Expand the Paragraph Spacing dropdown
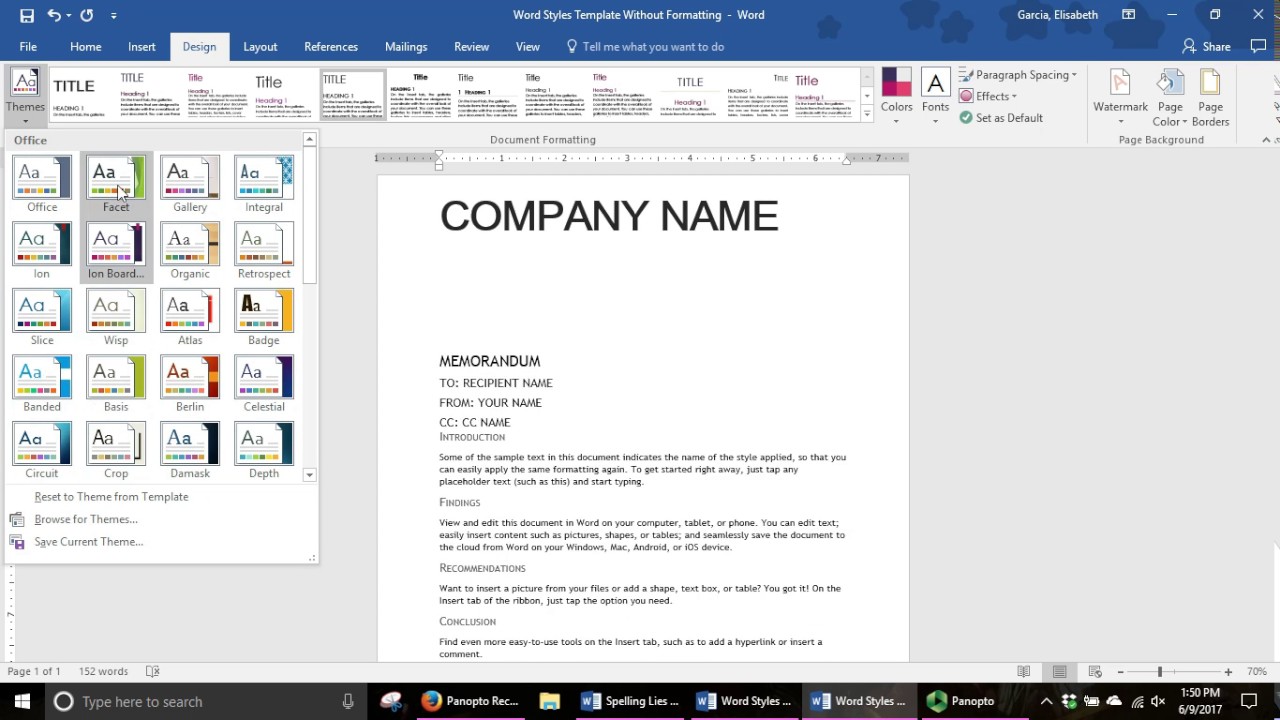This screenshot has width=1280, height=720. point(1018,75)
